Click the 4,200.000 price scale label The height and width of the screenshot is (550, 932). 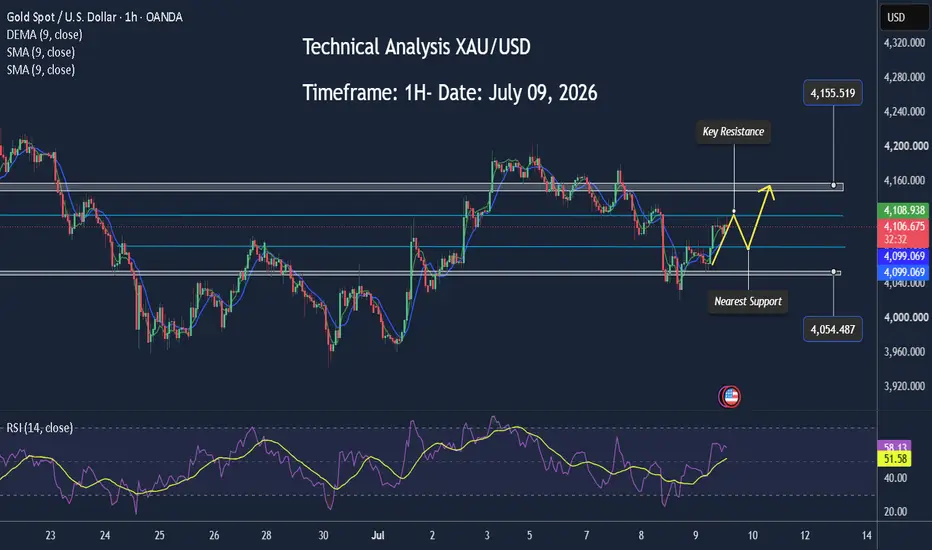905,146
